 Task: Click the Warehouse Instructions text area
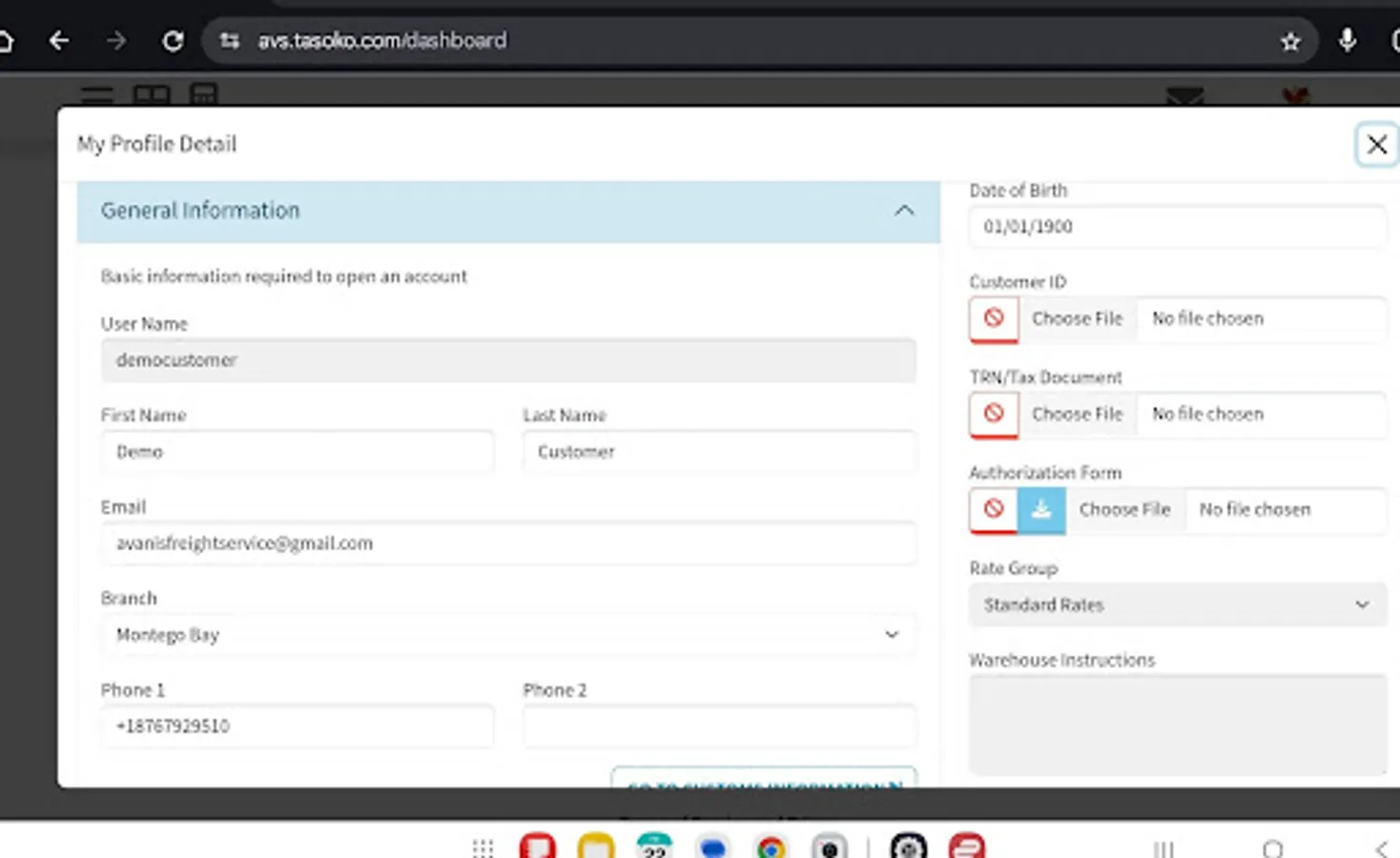coord(1177,725)
